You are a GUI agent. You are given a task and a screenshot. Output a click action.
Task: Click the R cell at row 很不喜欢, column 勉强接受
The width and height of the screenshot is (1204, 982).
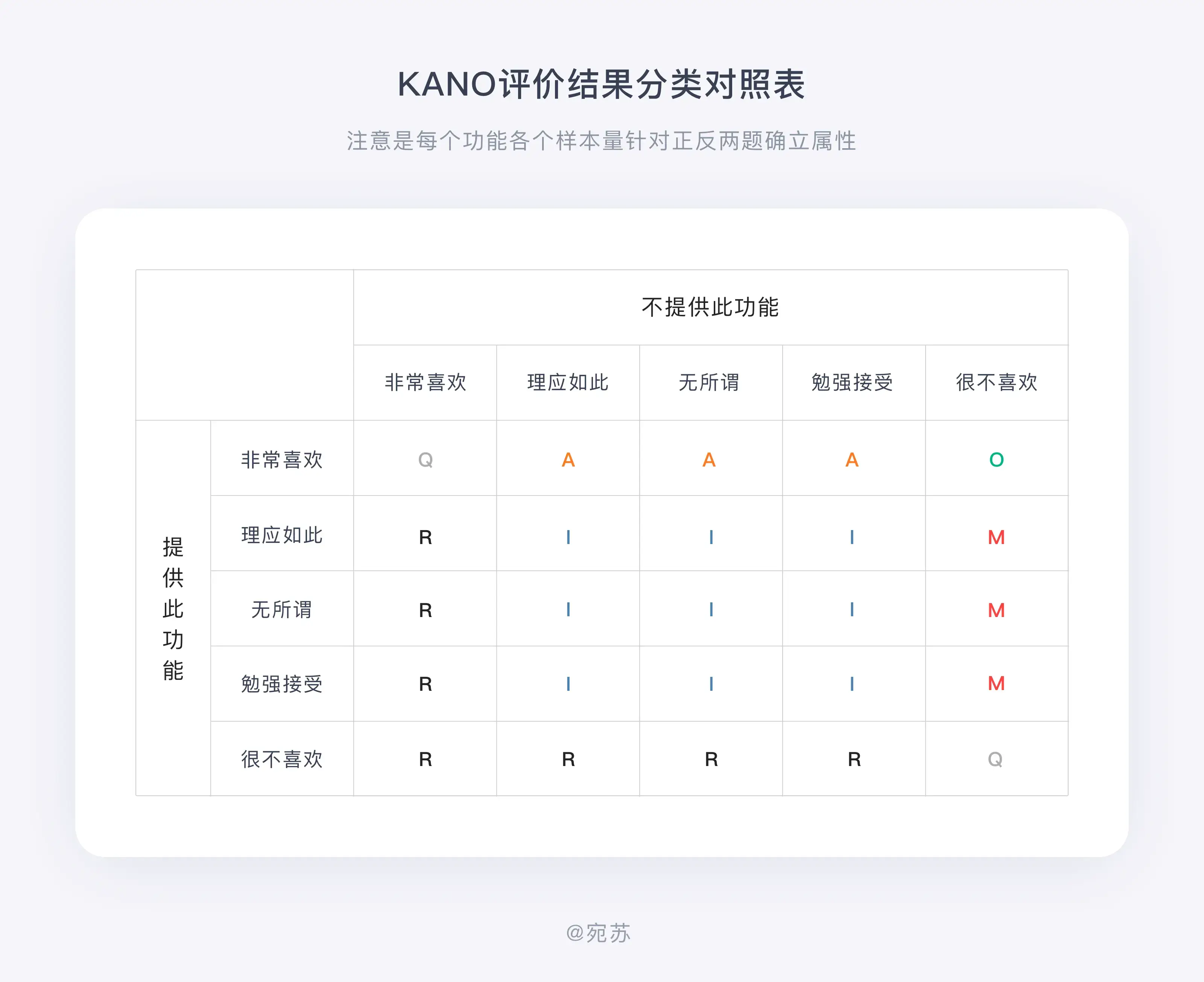(854, 759)
